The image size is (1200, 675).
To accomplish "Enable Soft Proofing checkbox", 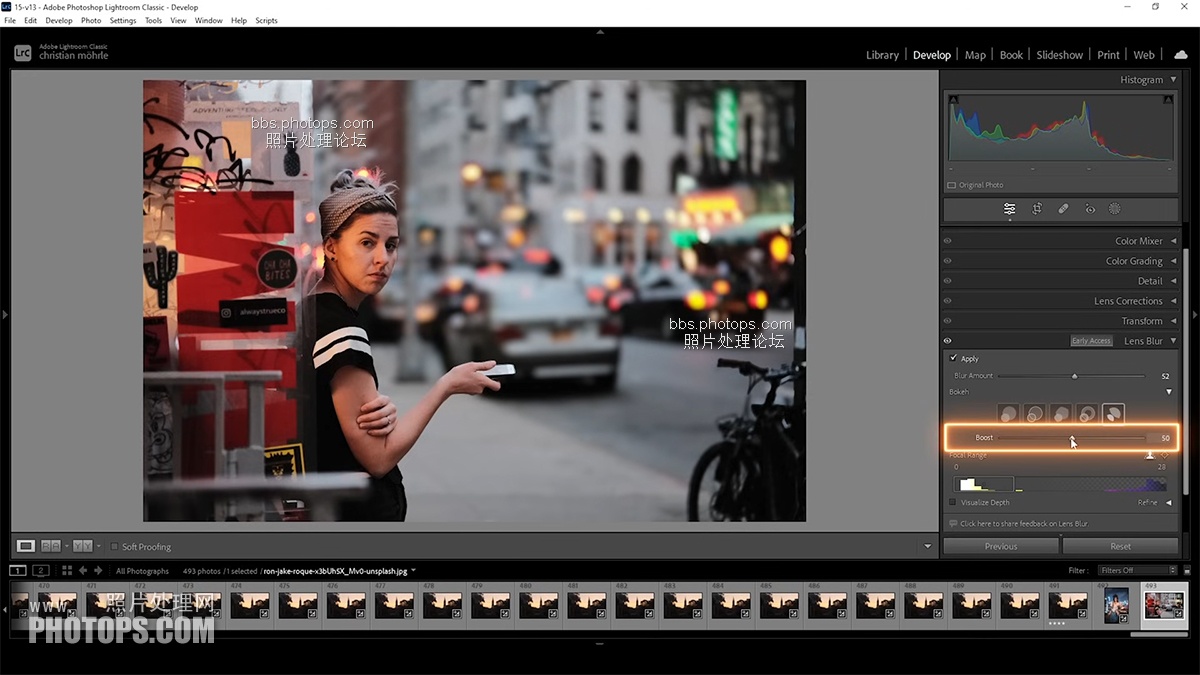I will click(114, 547).
